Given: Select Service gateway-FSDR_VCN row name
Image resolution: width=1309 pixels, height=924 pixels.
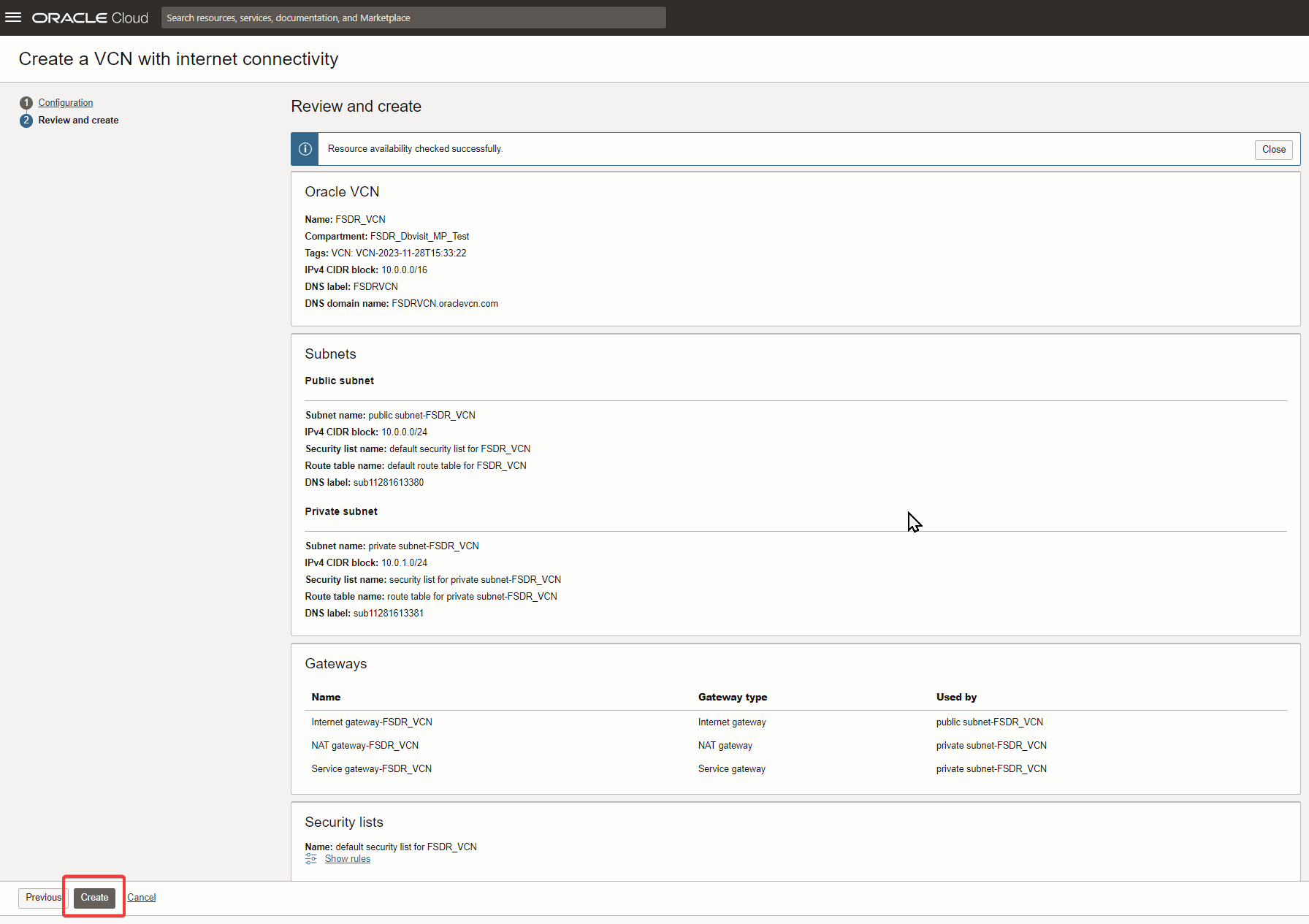Looking at the screenshot, I should point(372,769).
